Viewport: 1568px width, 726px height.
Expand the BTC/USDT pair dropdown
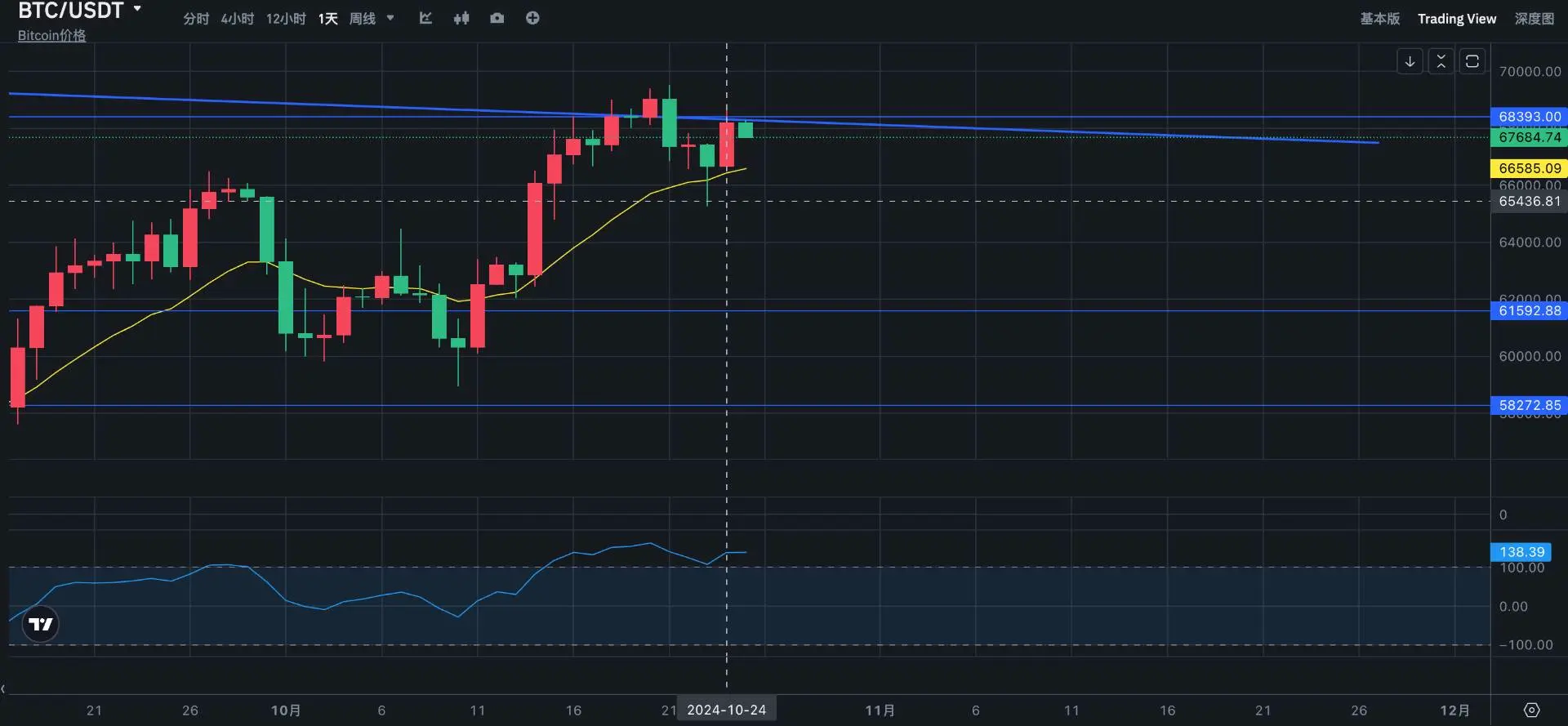point(137,9)
